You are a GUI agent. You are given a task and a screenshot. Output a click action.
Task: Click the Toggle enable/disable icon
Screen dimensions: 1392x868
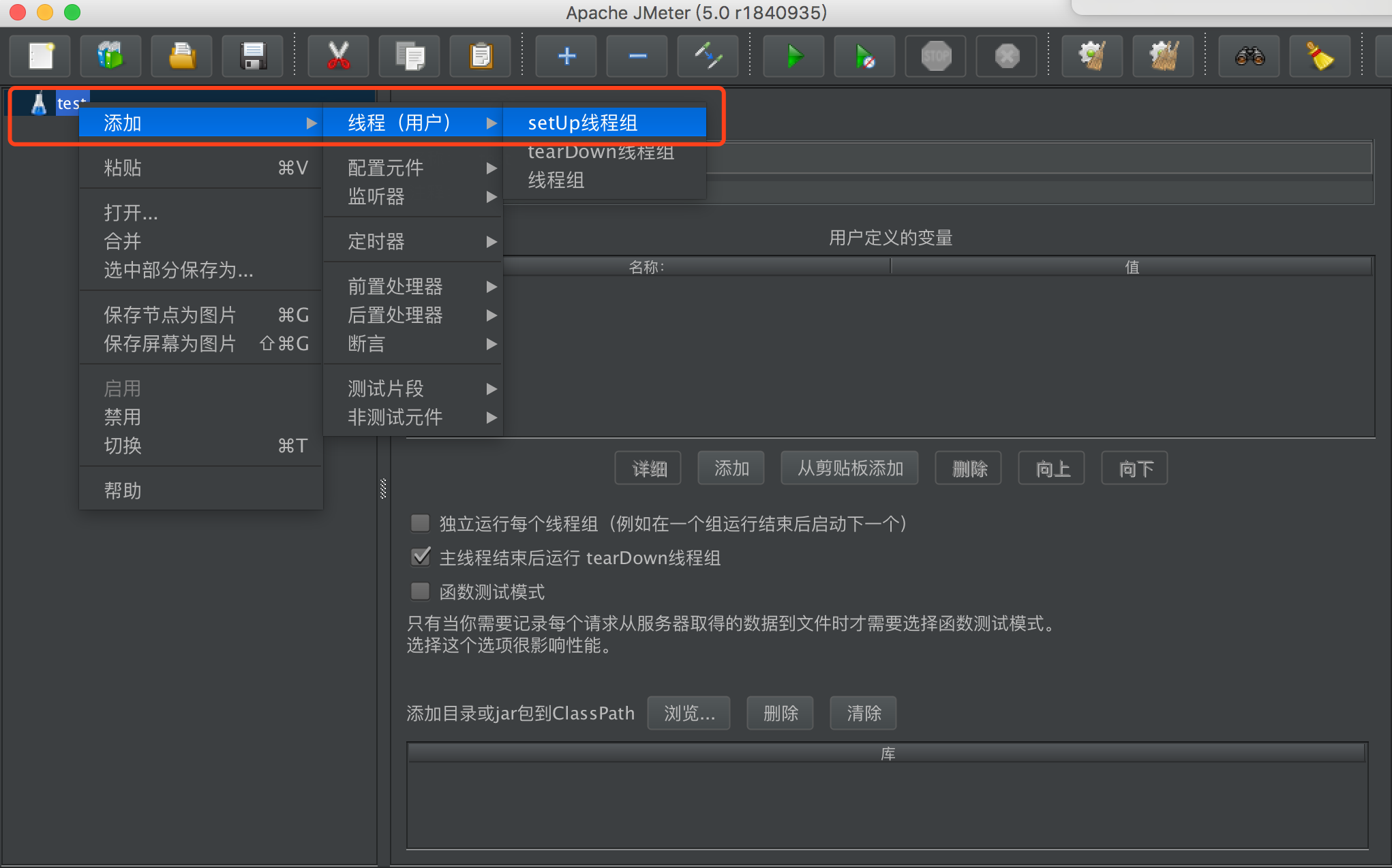coord(708,56)
